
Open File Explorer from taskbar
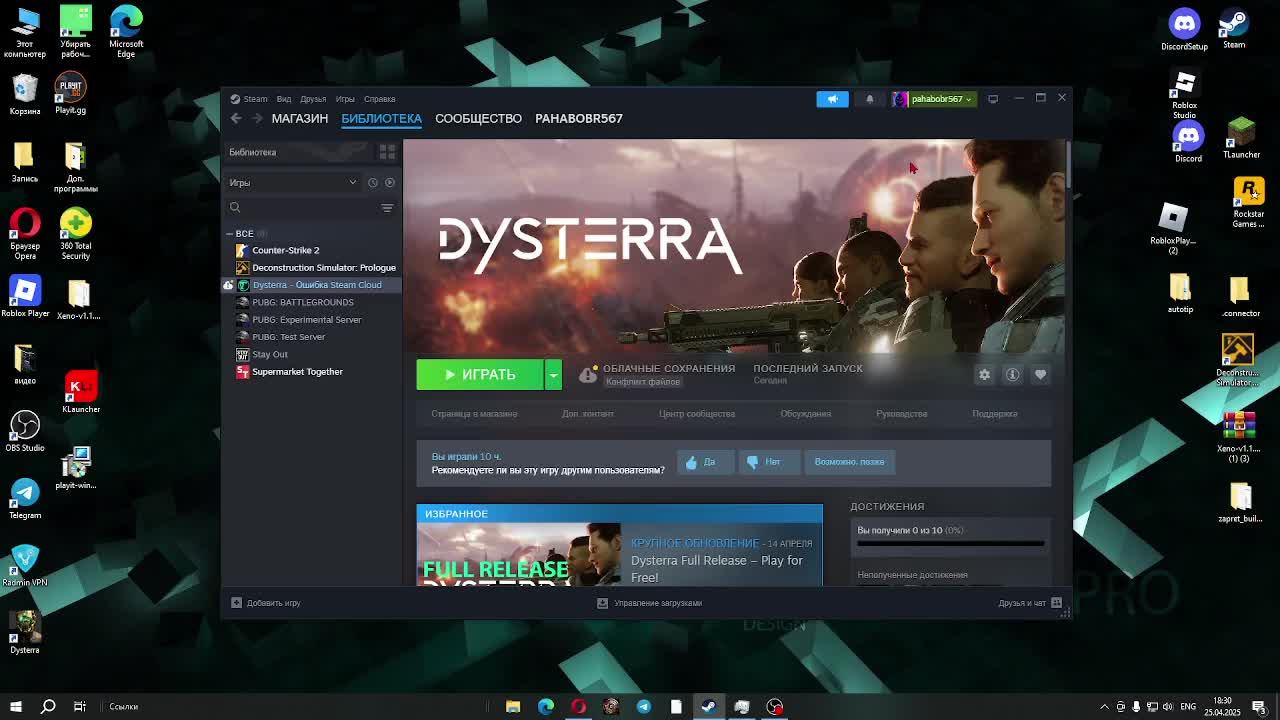513,707
